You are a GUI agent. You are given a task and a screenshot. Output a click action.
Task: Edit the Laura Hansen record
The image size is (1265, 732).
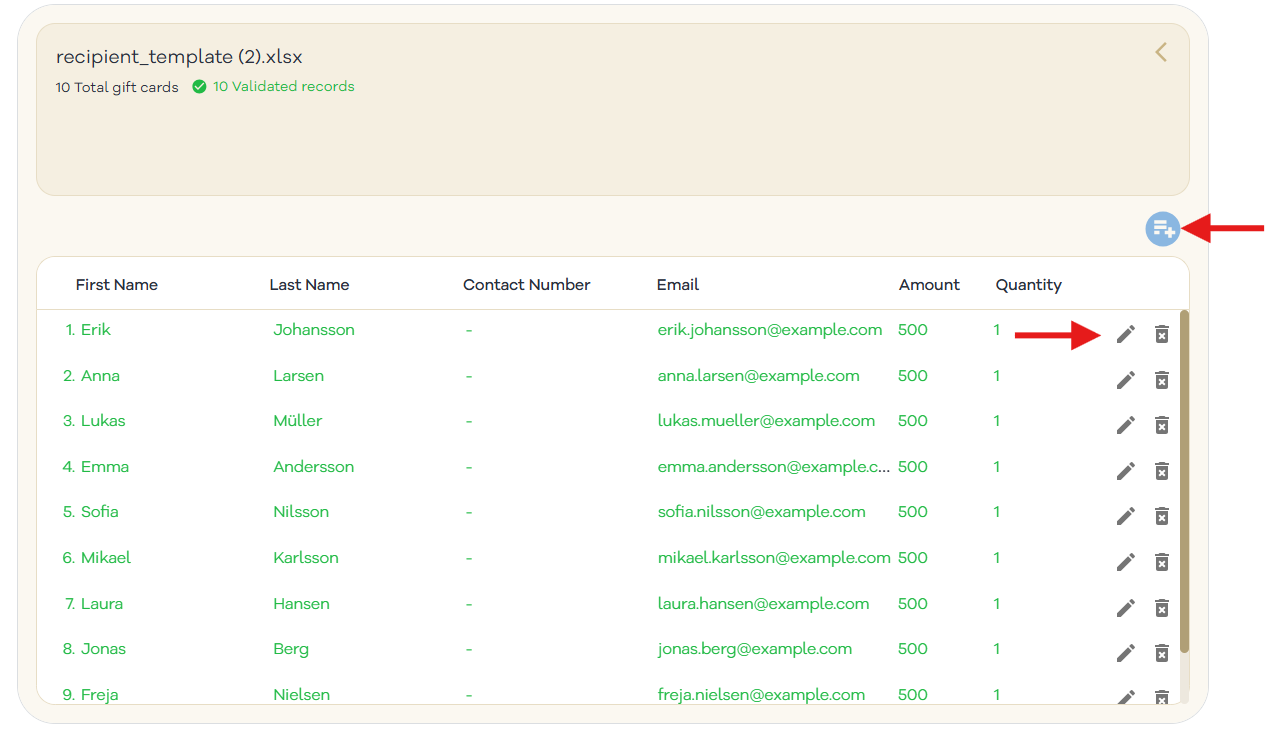click(1126, 608)
